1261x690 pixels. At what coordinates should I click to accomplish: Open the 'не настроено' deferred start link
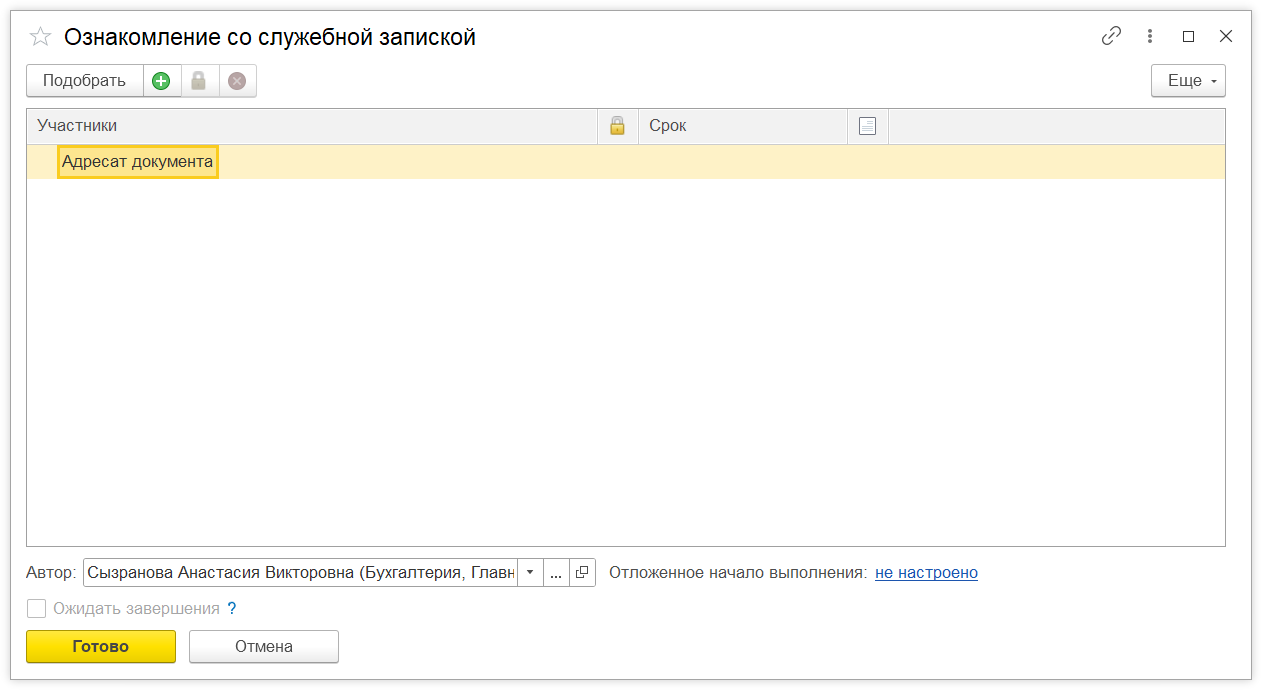(926, 573)
